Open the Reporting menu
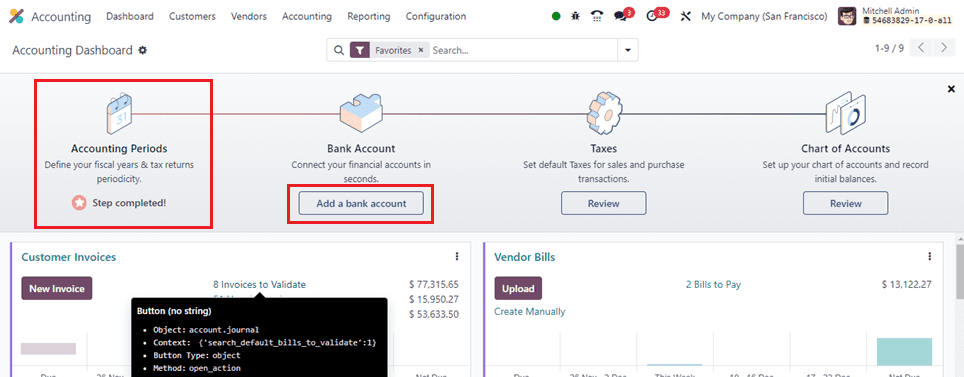Viewport: 964px width, 377px height. (x=368, y=17)
